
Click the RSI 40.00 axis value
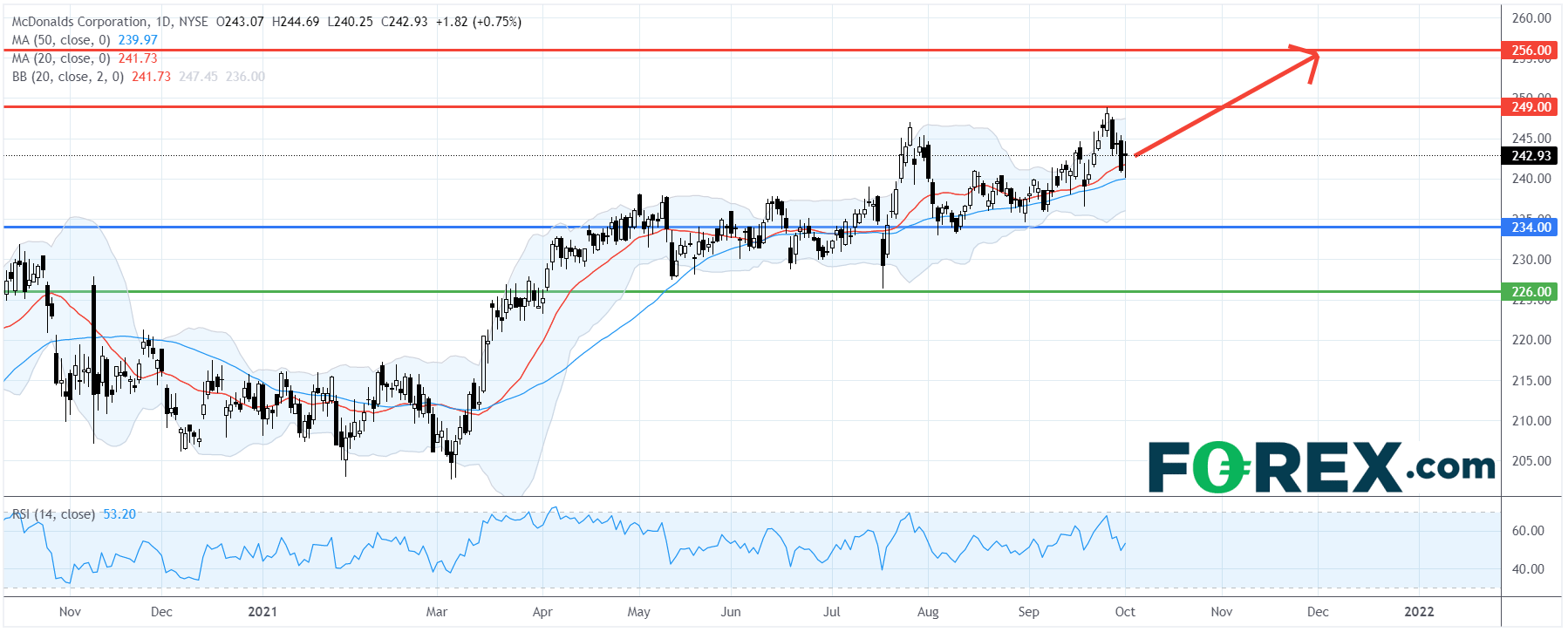click(1528, 569)
